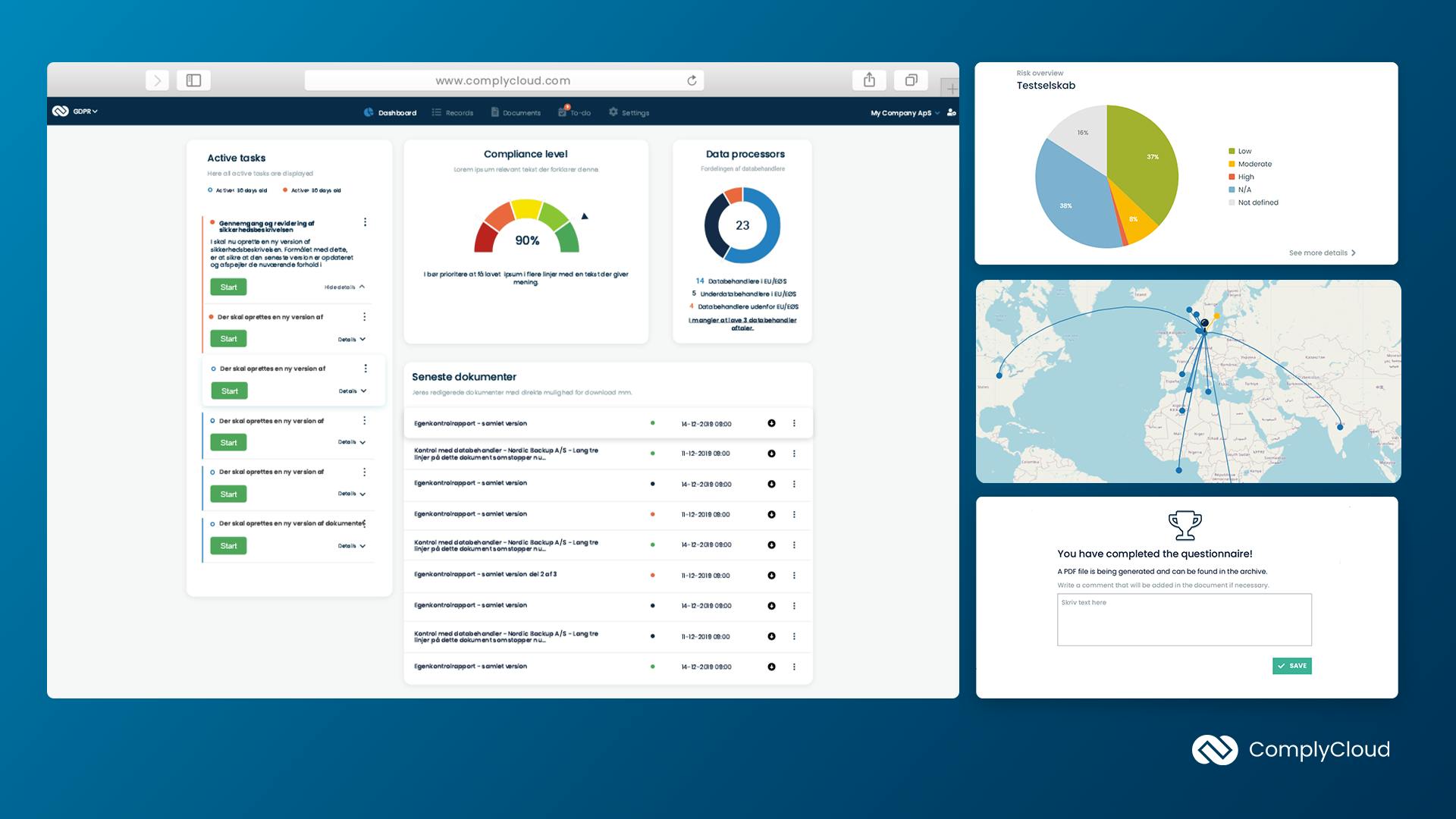Click inside the 'Skriv text here' comment field

coord(1183,620)
